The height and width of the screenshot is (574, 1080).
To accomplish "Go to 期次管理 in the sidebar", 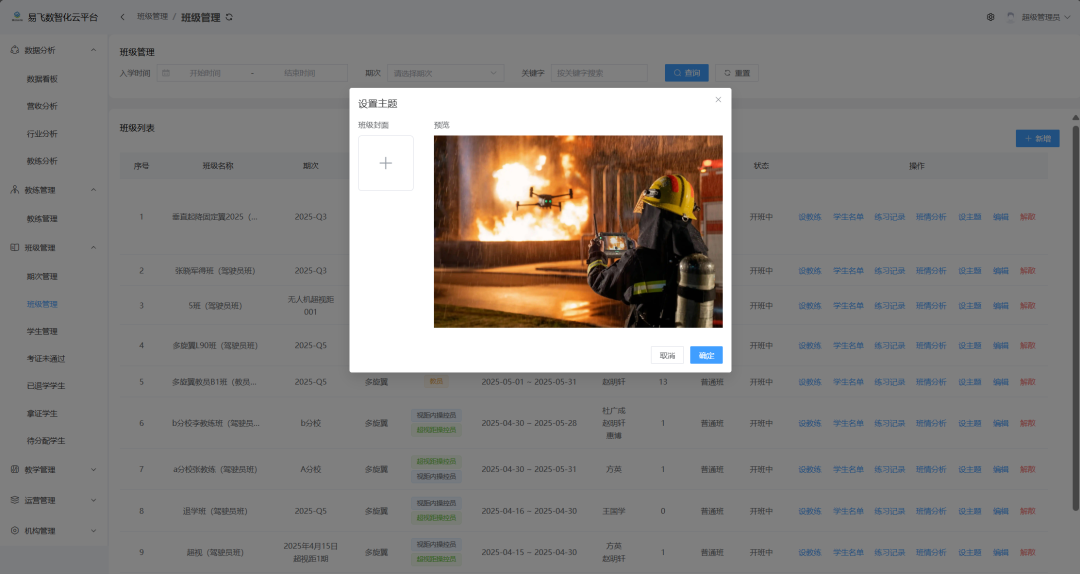I will [42, 276].
